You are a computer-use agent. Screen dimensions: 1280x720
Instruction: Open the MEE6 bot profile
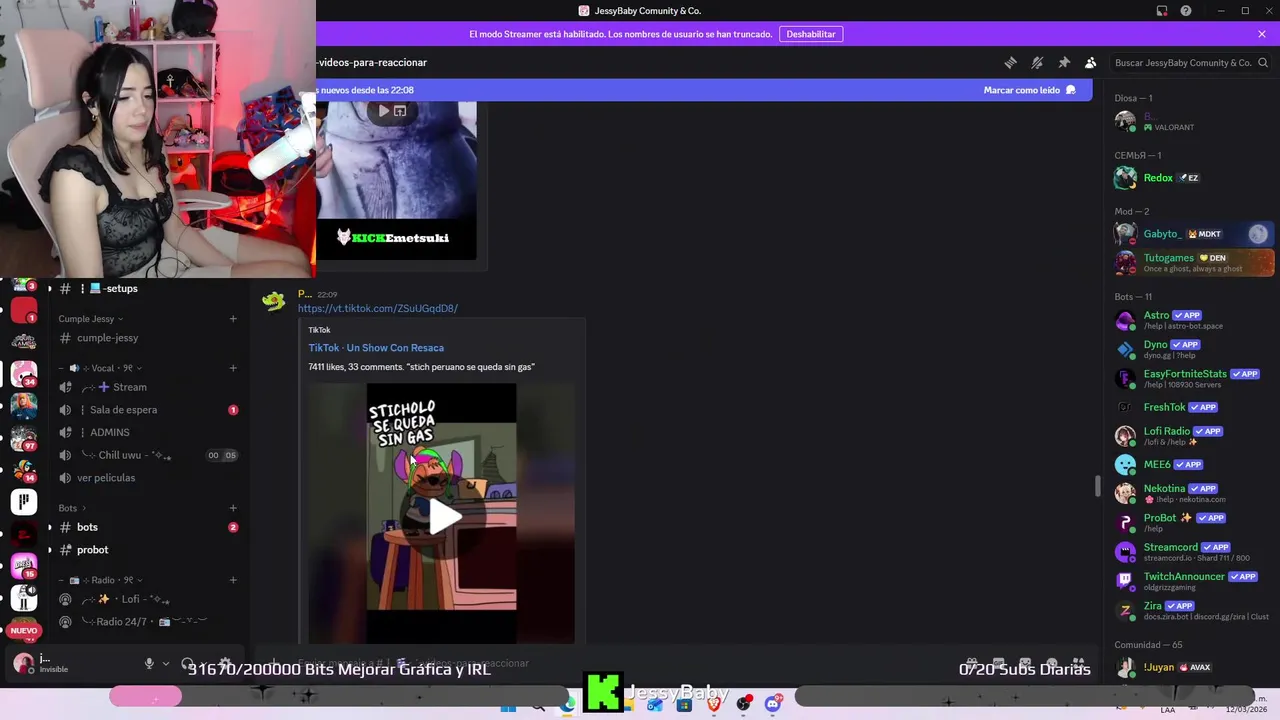point(1193,464)
